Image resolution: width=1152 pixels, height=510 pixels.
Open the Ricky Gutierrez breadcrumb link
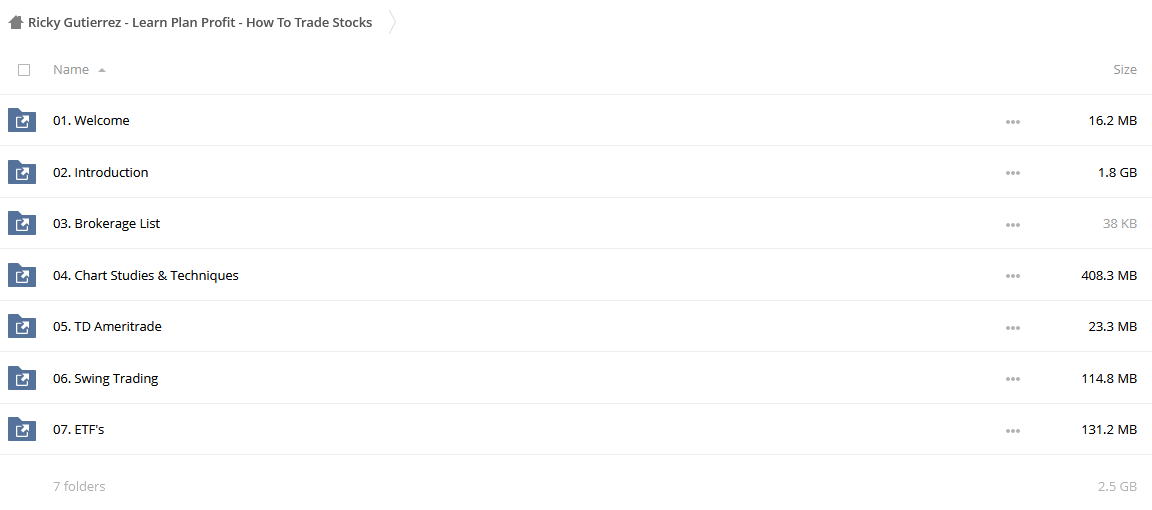click(200, 23)
